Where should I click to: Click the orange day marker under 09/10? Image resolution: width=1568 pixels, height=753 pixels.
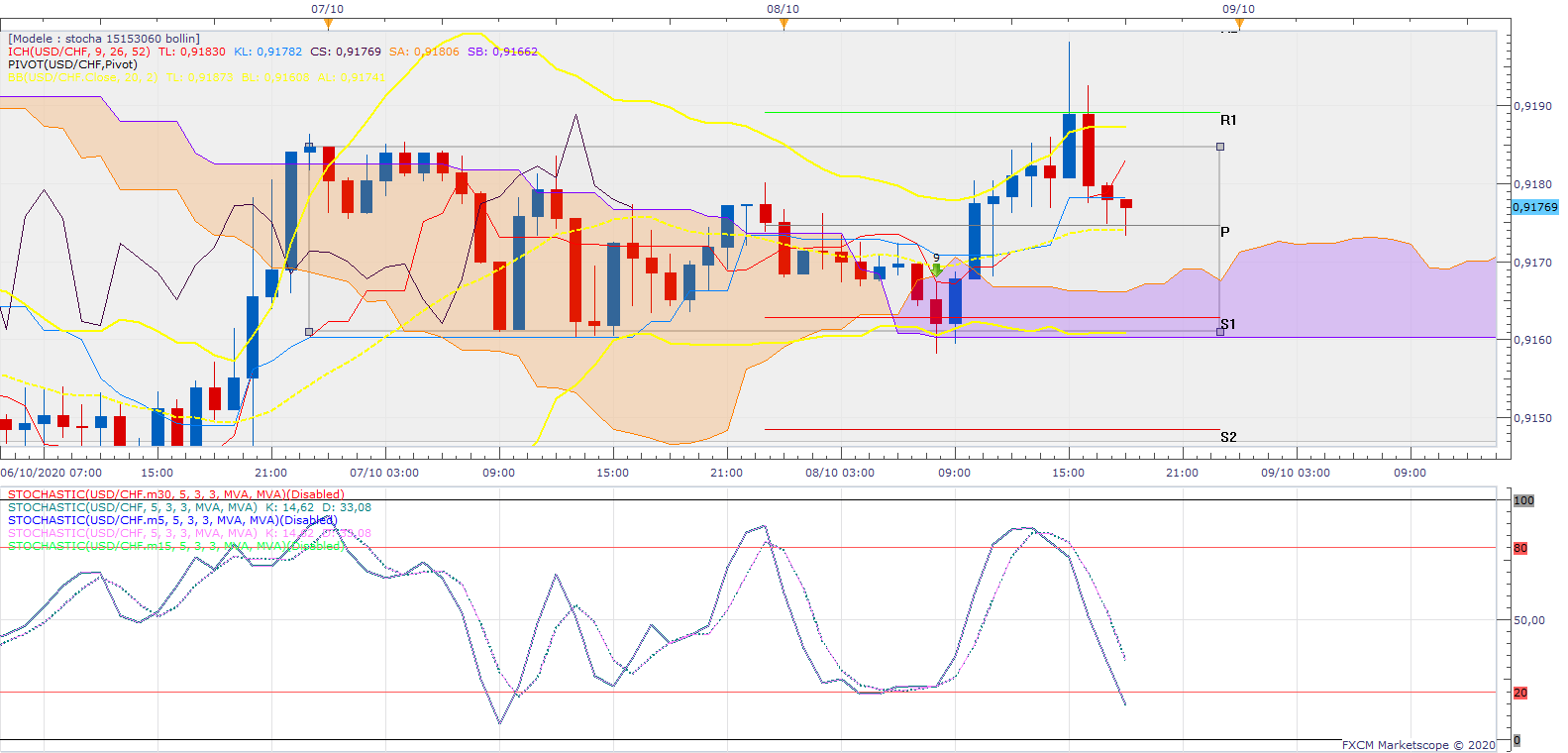point(1238,24)
